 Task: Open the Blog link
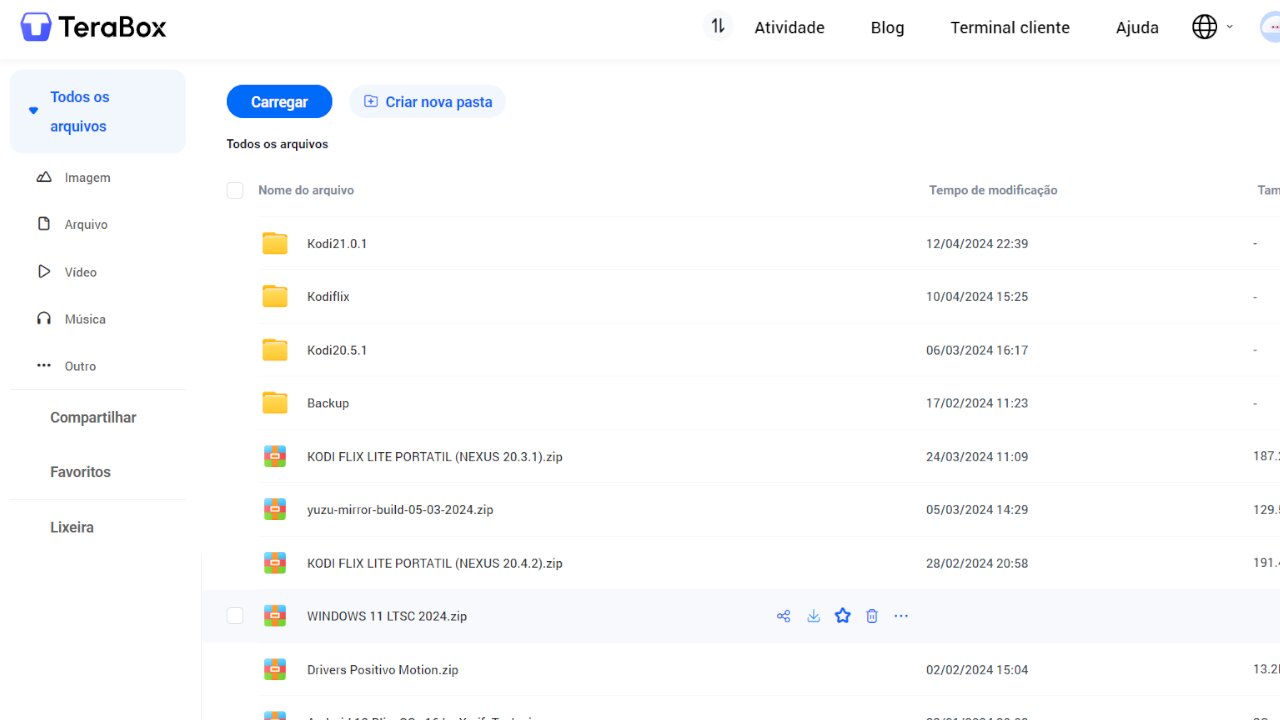(887, 28)
